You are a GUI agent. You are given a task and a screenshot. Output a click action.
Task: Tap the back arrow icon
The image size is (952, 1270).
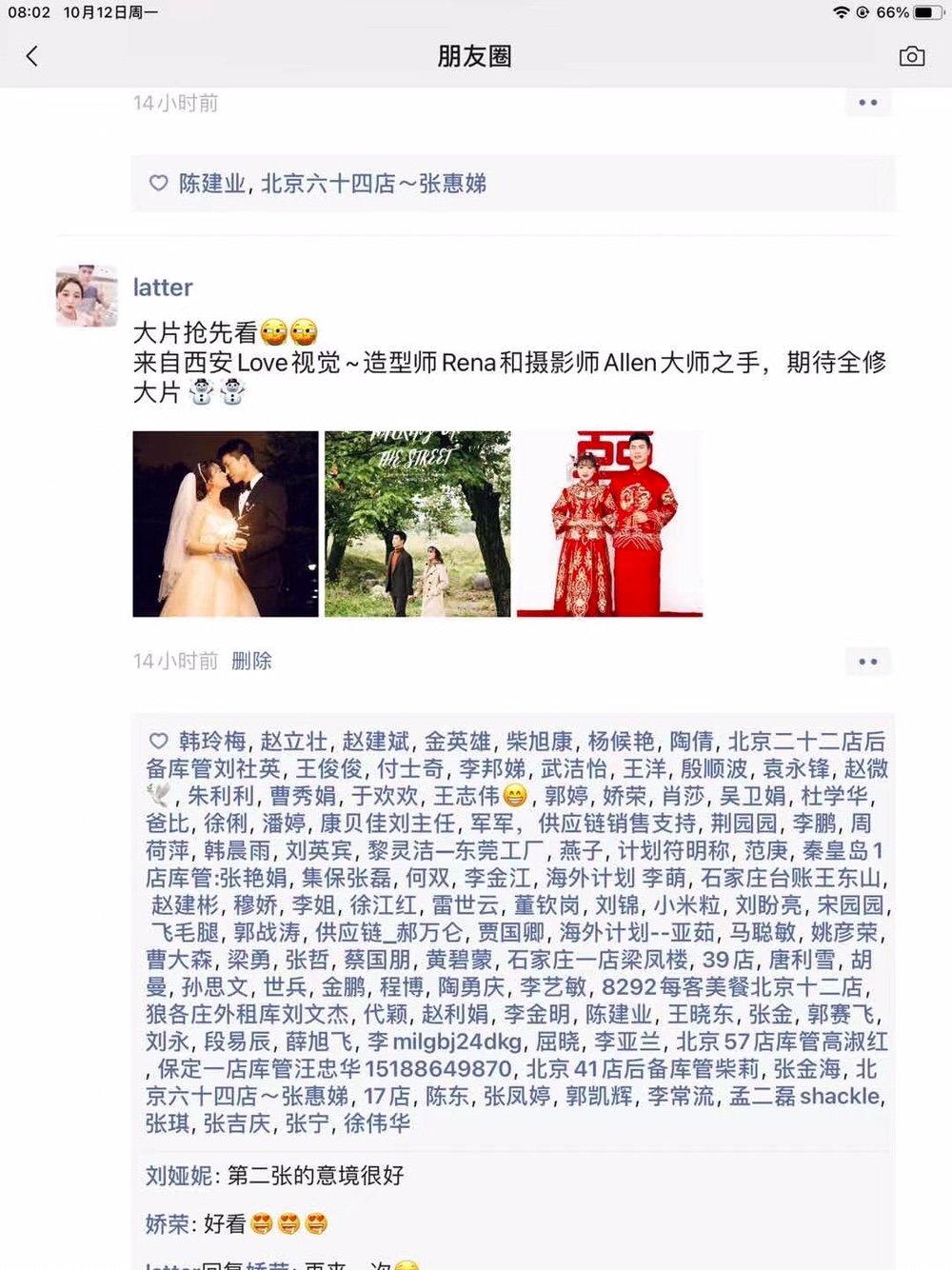[x=32, y=56]
